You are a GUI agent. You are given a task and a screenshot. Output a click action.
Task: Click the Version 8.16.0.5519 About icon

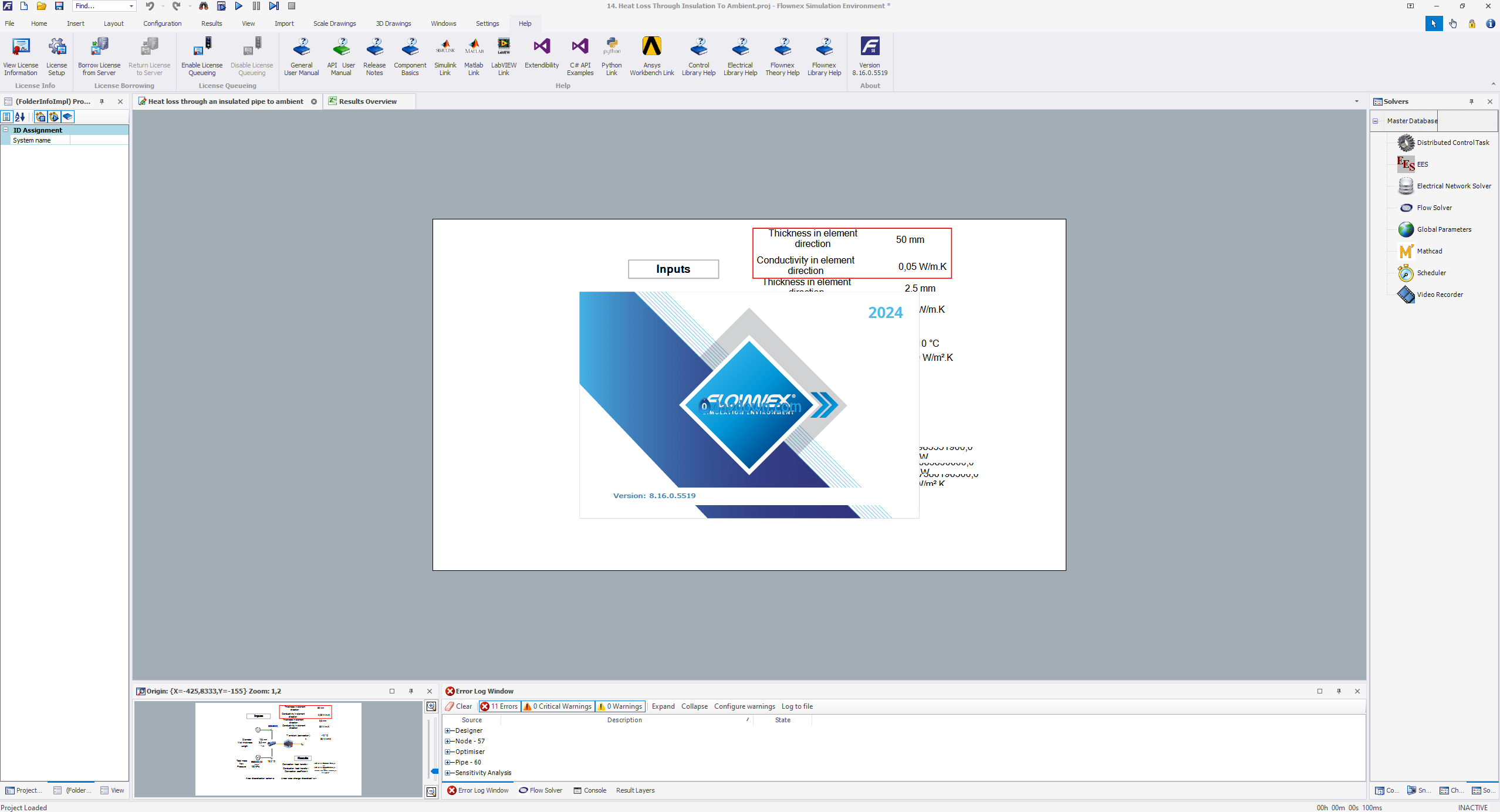pyautogui.click(x=870, y=56)
